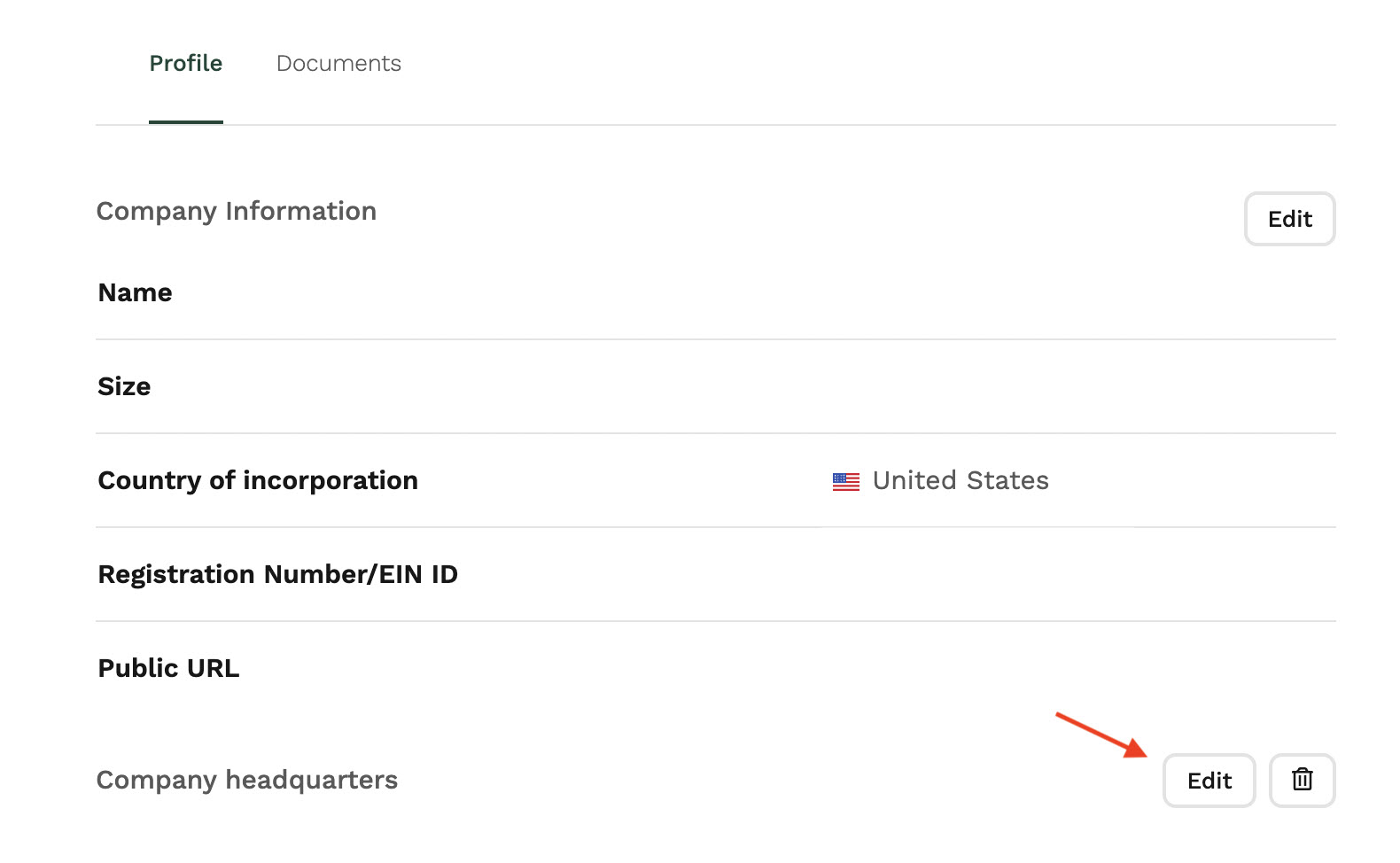
Task: Select the Name field label
Action: coord(136,292)
